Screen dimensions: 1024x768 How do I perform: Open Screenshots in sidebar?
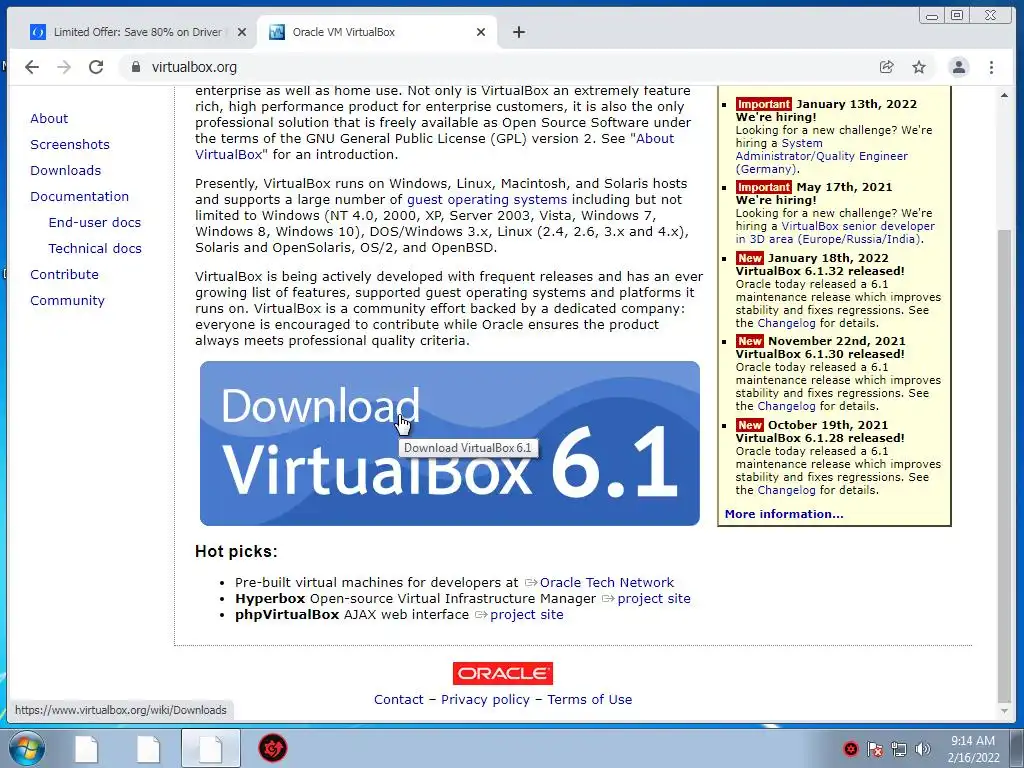[x=70, y=144]
